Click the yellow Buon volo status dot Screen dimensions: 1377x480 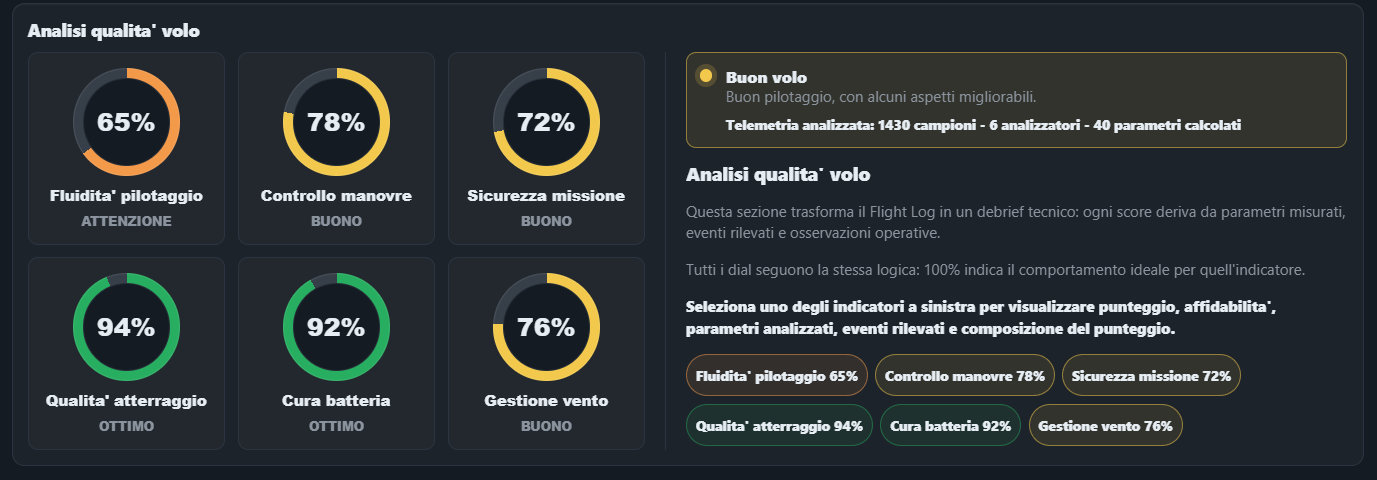pos(706,76)
